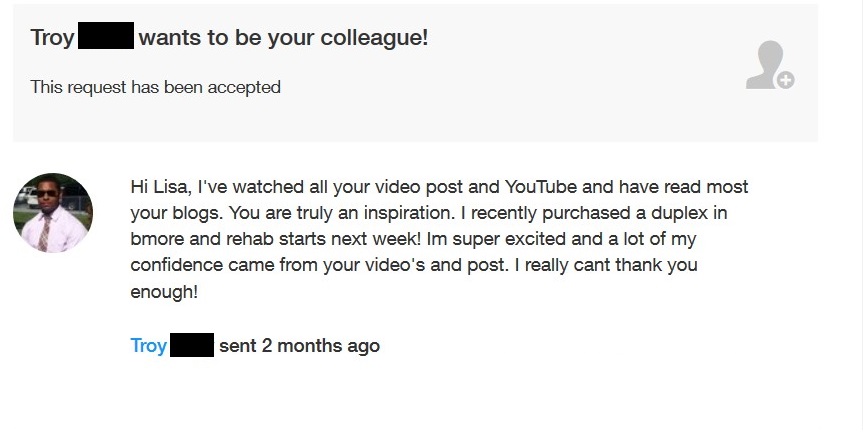Click the word "confidence" in the message

(x=176, y=266)
